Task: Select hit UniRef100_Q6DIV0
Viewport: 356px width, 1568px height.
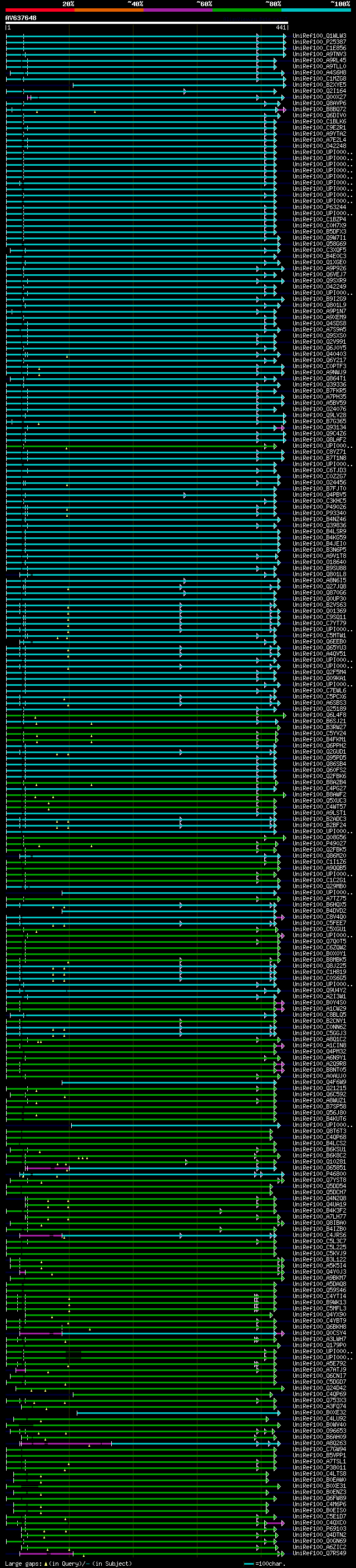Action: tap(319, 116)
